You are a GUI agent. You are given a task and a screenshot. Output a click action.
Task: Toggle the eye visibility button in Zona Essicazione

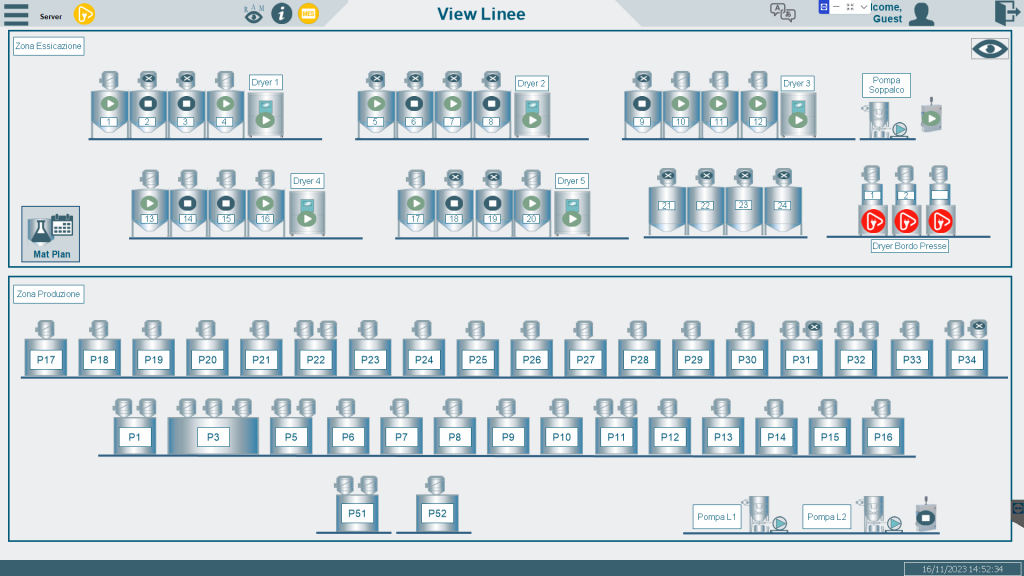[x=989, y=49]
